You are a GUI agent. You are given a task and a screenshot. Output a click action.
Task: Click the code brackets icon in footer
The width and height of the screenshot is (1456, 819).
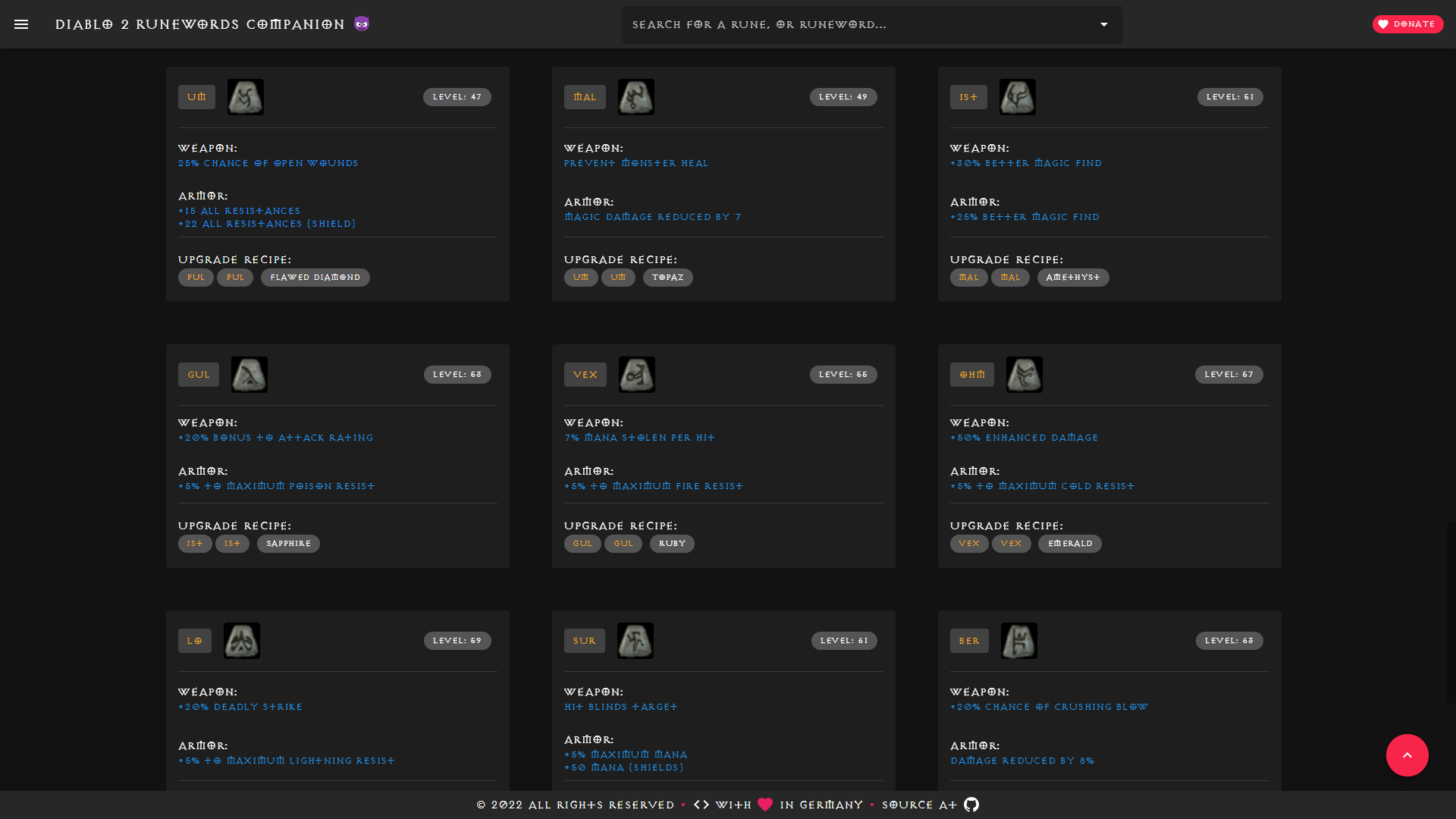(701, 805)
